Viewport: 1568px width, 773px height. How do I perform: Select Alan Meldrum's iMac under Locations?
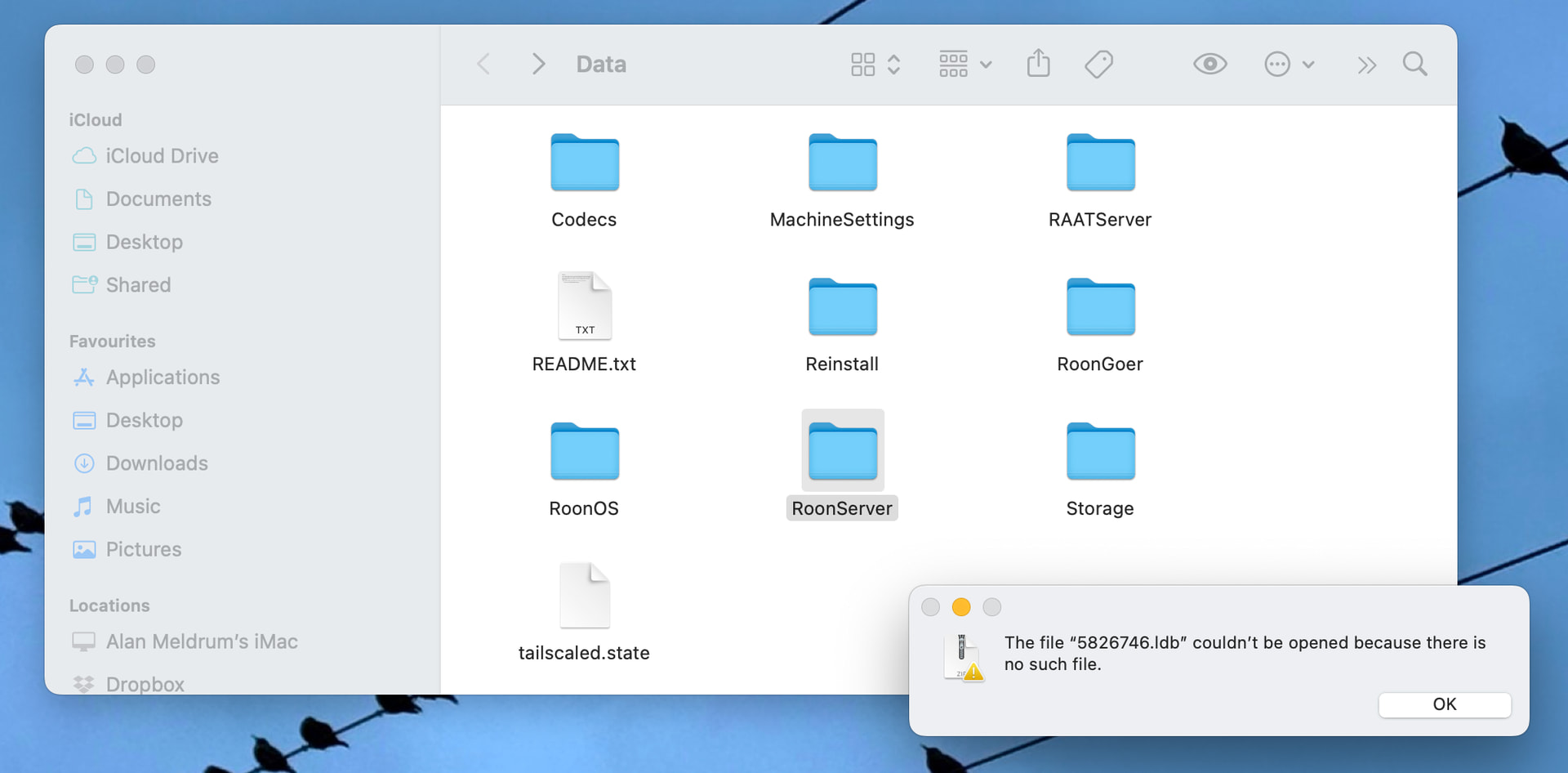tap(202, 641)
